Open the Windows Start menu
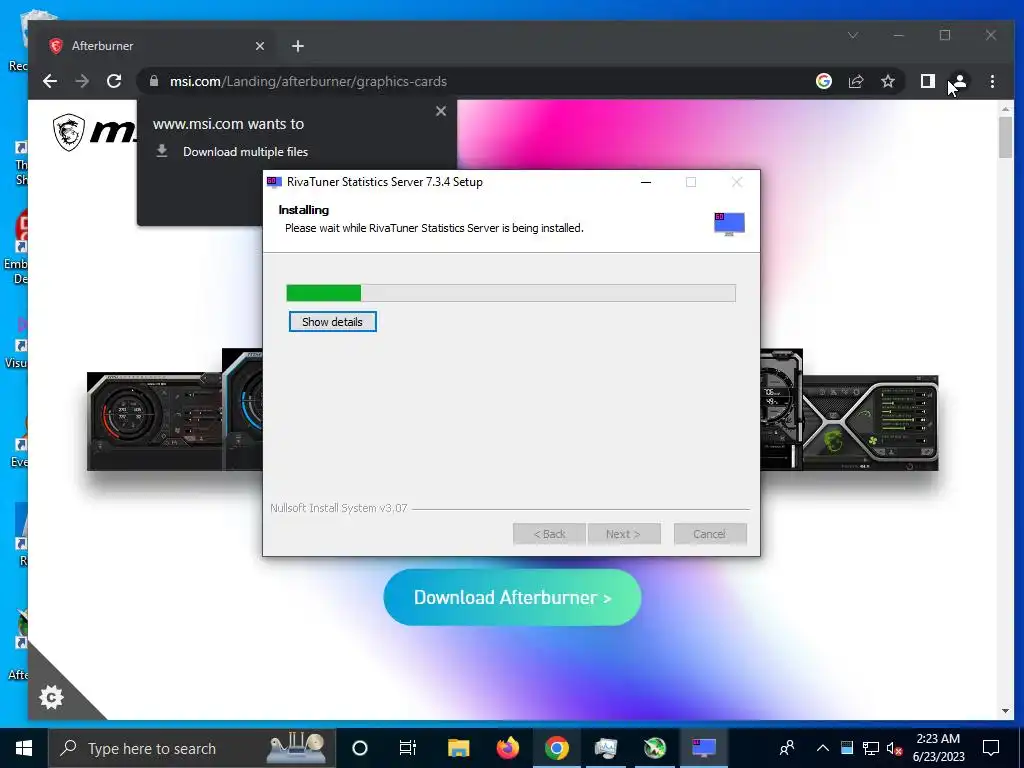Viewport: 1024px width, 768px height. 24,748
